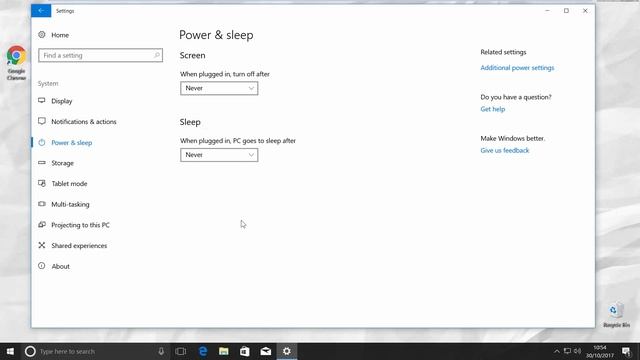Image resolution: width=640 pixels, height=360 pixels.
Task: Click the Projecting to this PC icon
Action: click(x=42, y=224)
